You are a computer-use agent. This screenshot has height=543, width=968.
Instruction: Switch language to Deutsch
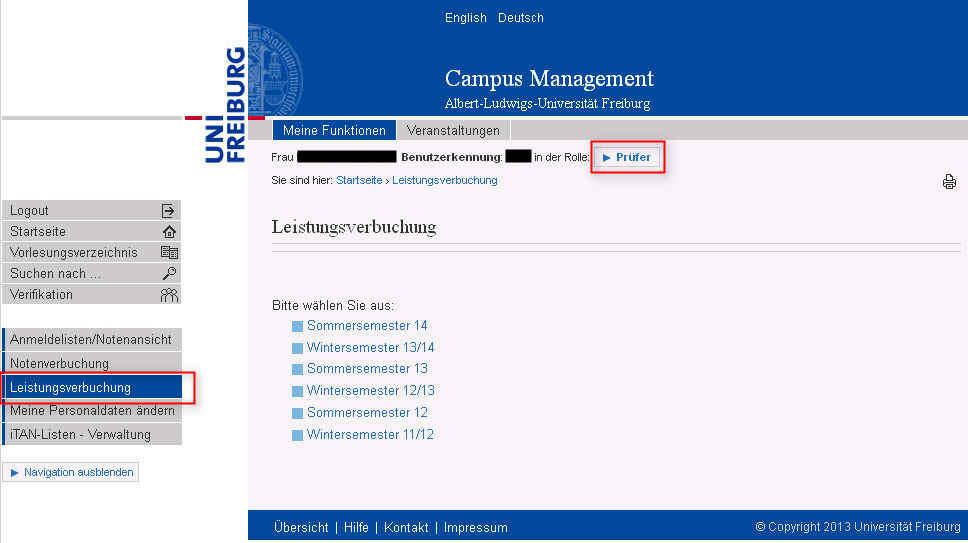[x=520, y=18]
